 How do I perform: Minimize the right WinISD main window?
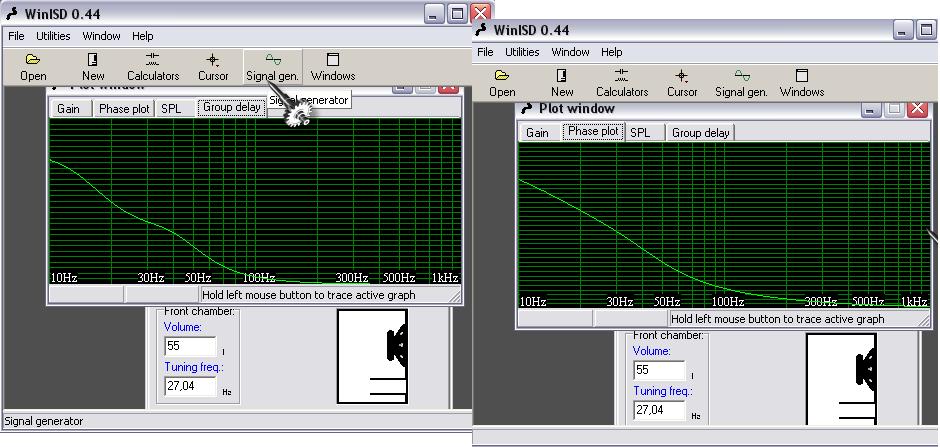[x=903, y=30]
